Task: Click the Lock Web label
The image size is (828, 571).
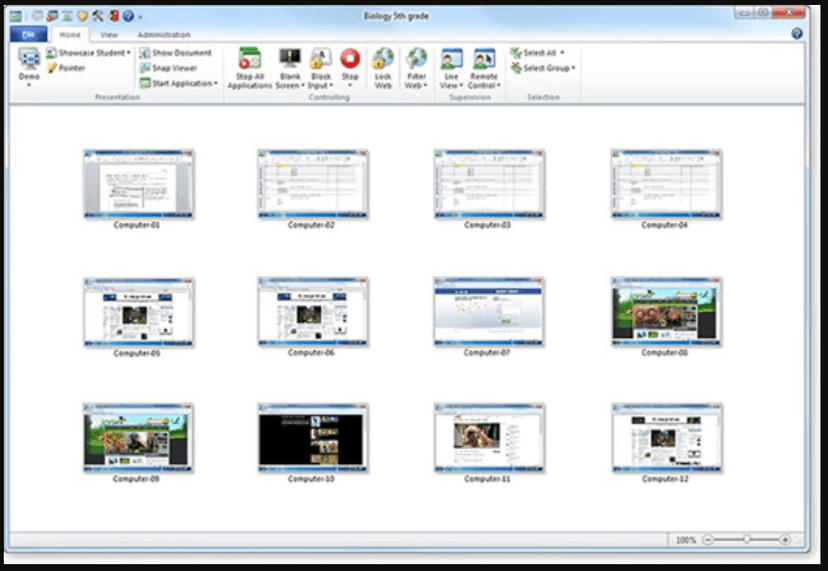Action: point(383,81)
